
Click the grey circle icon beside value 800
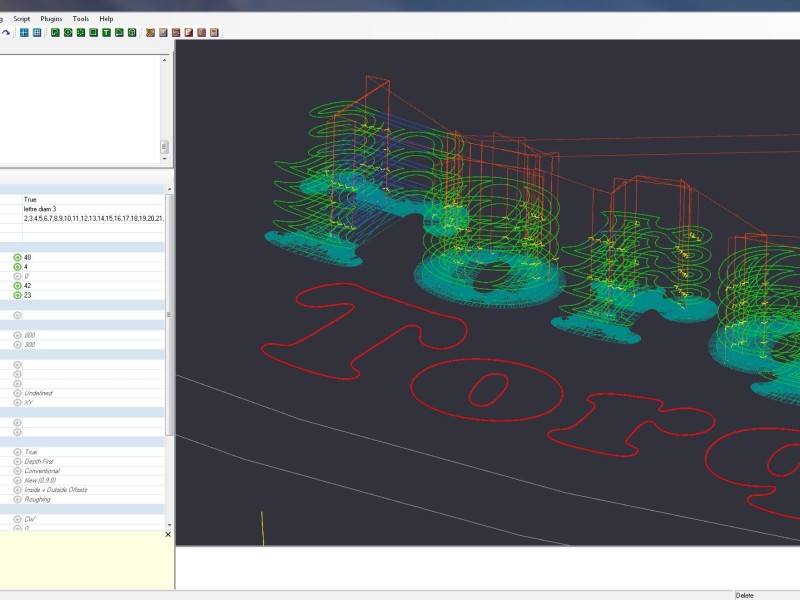(x=17, y=335)
